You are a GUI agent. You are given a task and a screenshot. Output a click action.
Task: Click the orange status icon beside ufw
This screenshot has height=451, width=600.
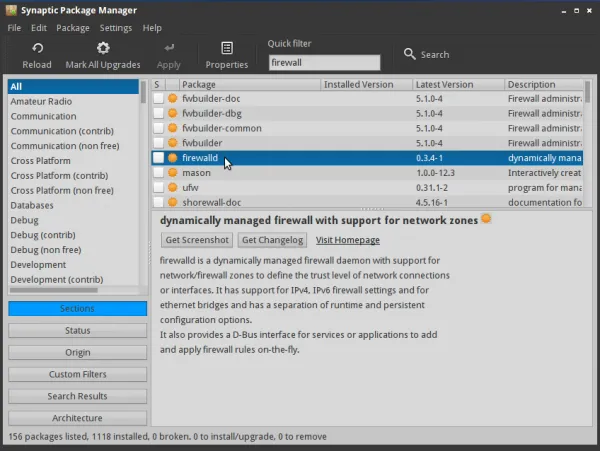pos(173,188)
